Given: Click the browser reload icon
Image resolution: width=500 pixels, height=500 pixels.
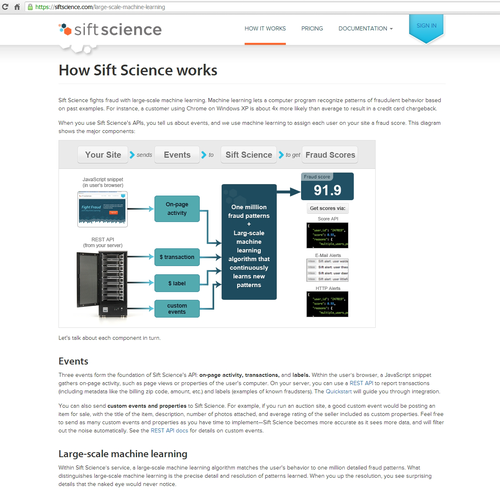Looking at the screenshot, I should (5, 7).
